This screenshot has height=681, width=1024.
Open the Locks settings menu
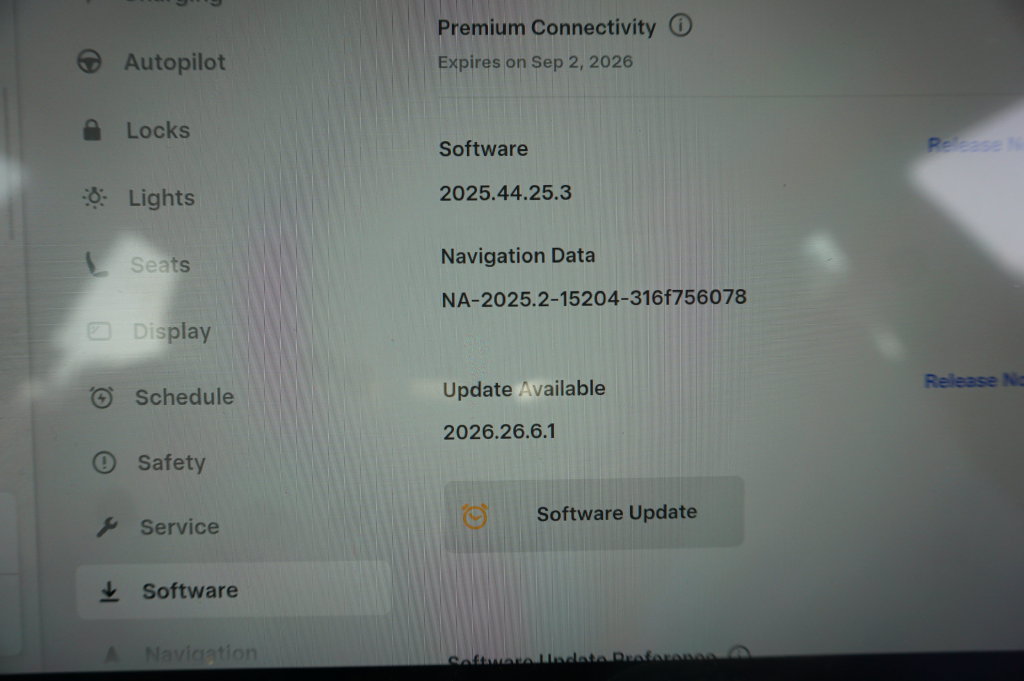pos(158,131)
